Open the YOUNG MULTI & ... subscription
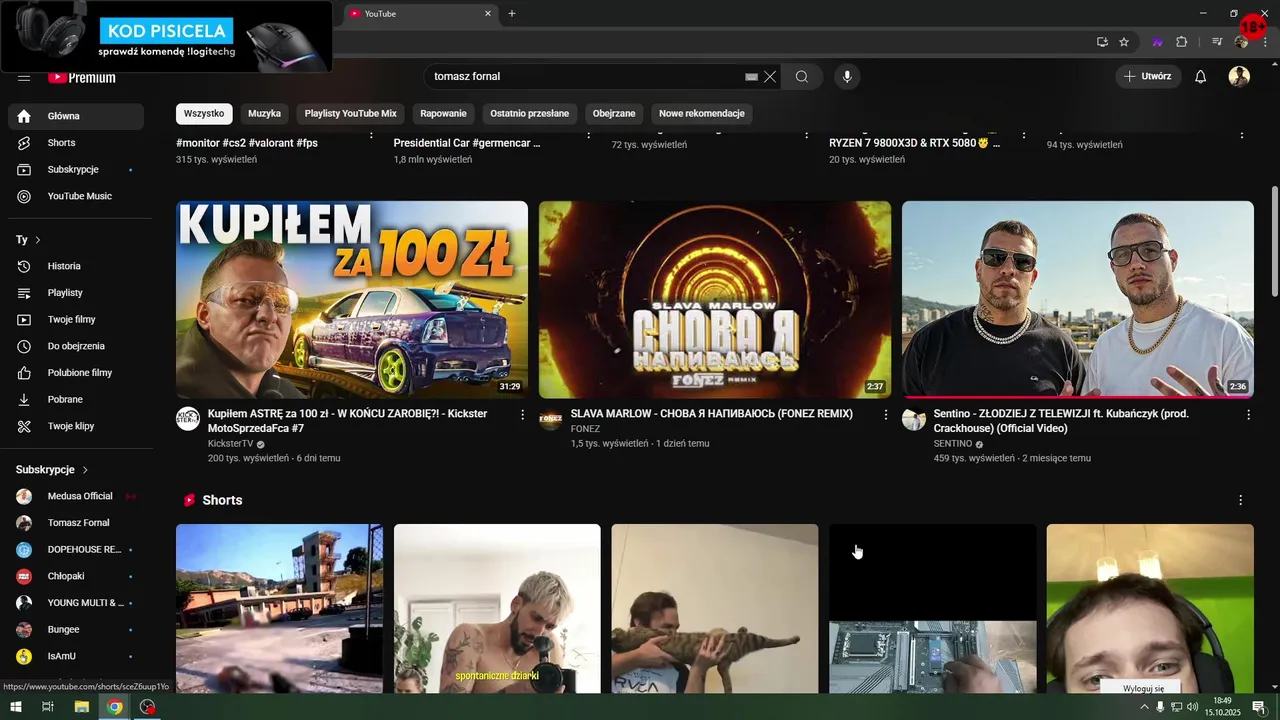The image size is (1280, 720). pos(76,603)
